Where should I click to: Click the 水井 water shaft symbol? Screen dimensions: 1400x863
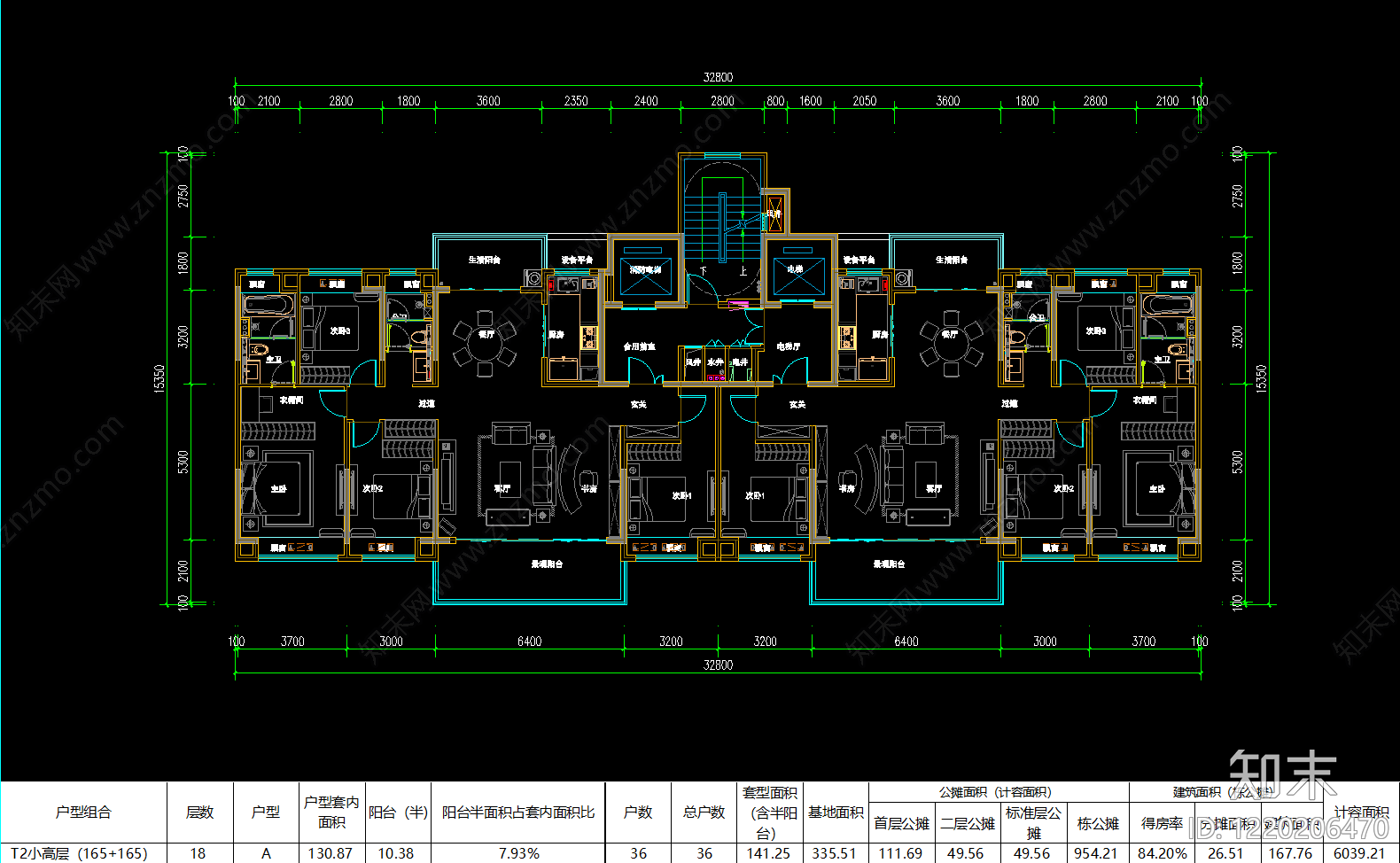(715, 362)
